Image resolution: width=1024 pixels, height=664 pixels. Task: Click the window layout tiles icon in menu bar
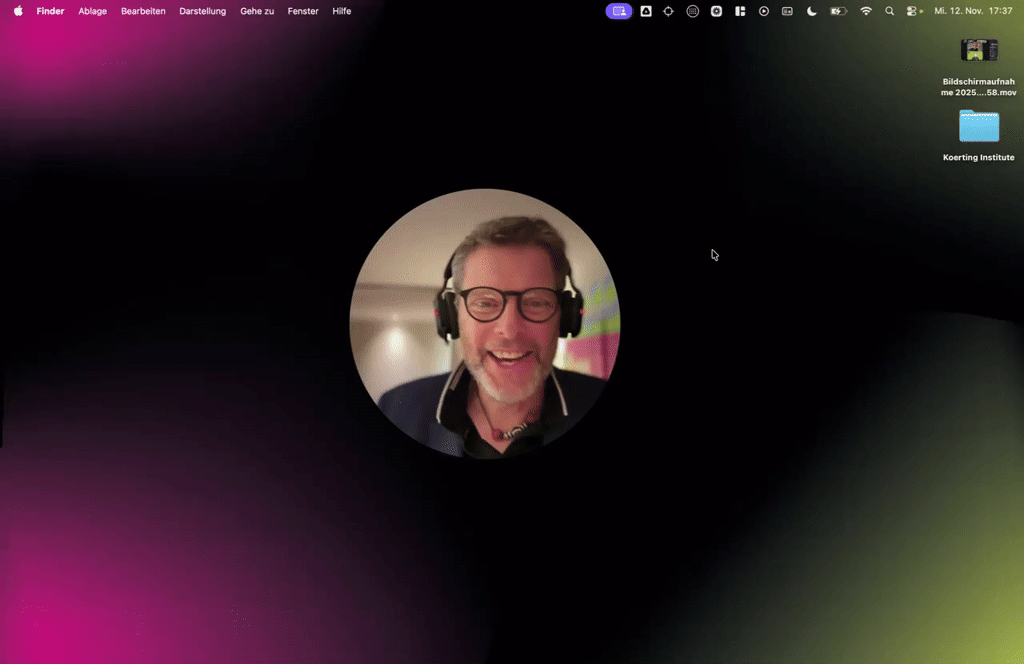tap(740, 11)
